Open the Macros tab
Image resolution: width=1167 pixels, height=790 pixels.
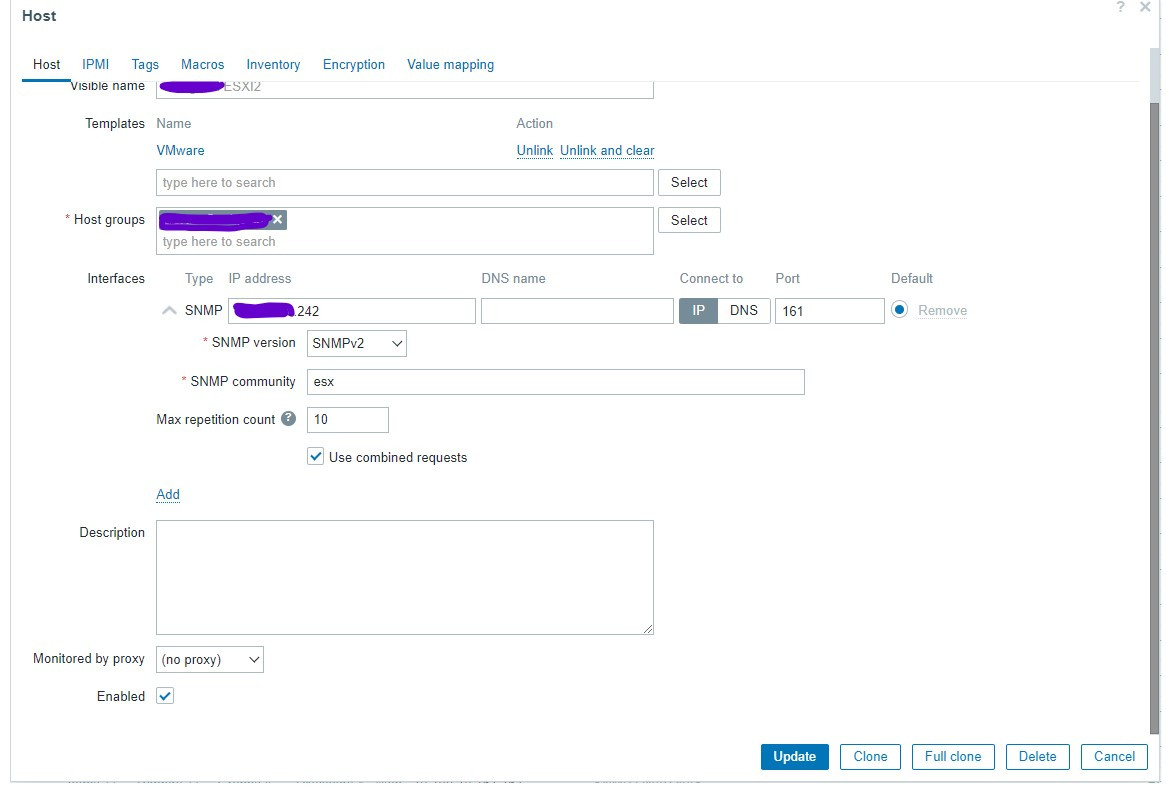coord(202,65)
